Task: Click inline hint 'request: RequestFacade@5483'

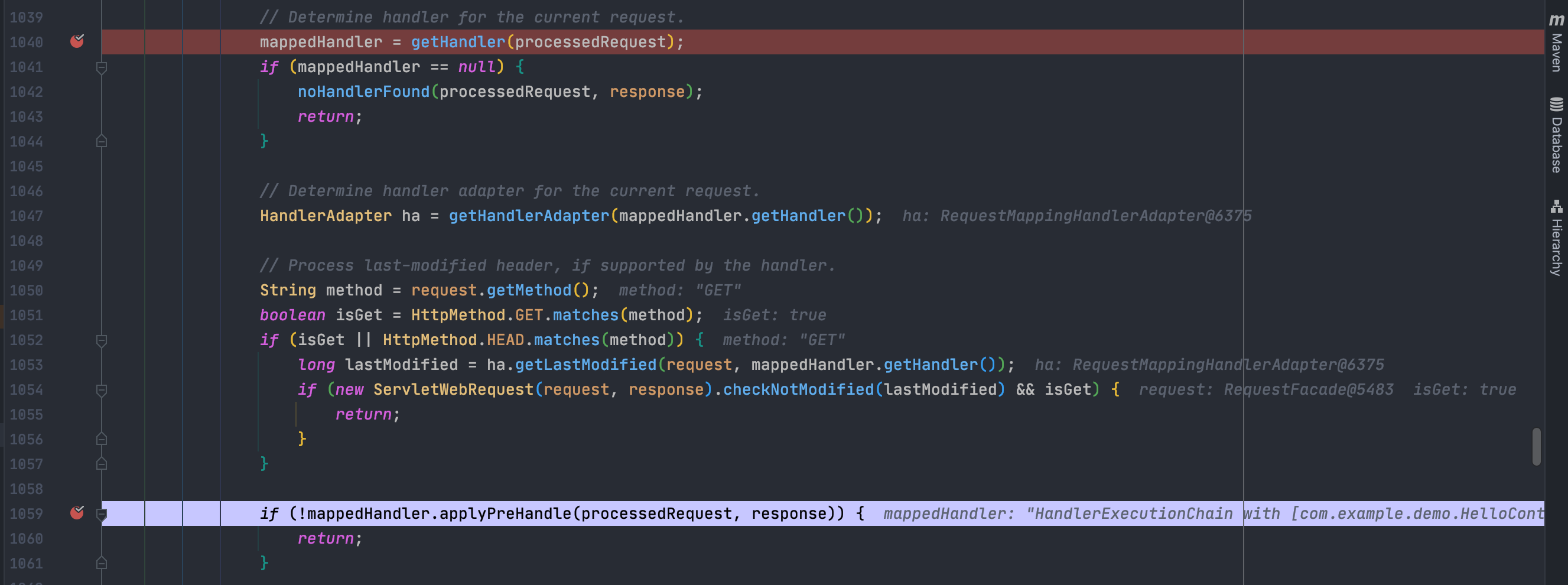Action: pos(1266,389)
